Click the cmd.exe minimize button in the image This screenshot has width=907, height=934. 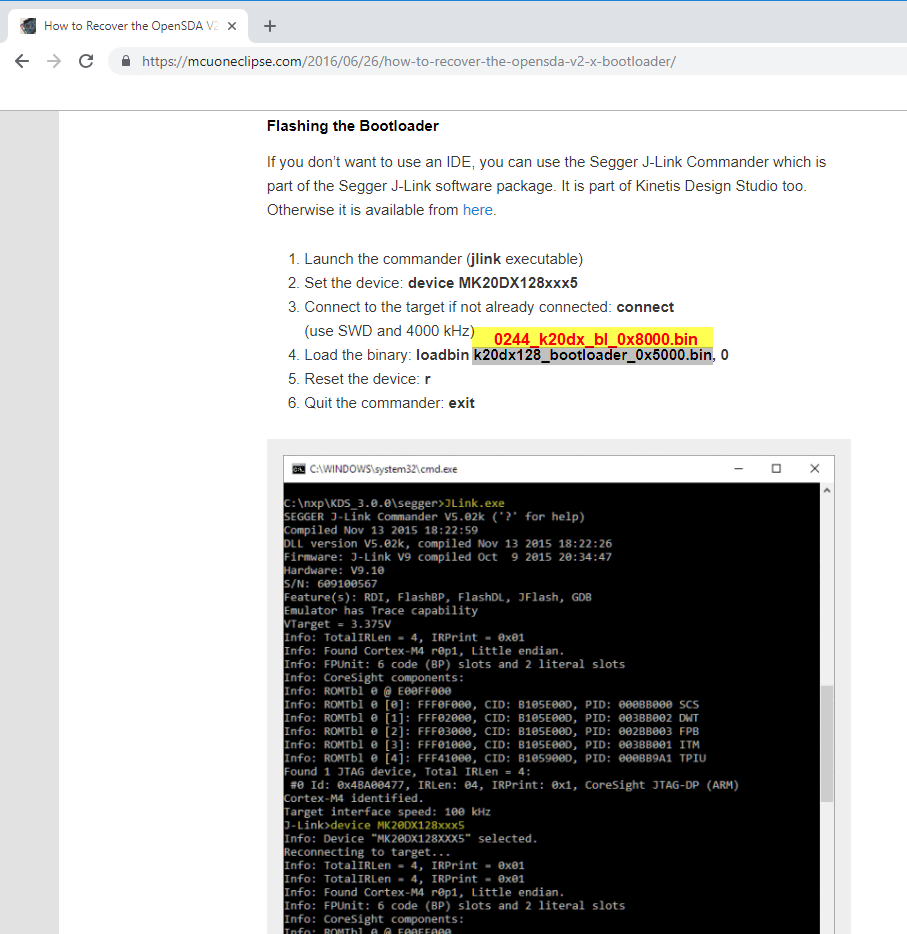(x=738, y=469)
